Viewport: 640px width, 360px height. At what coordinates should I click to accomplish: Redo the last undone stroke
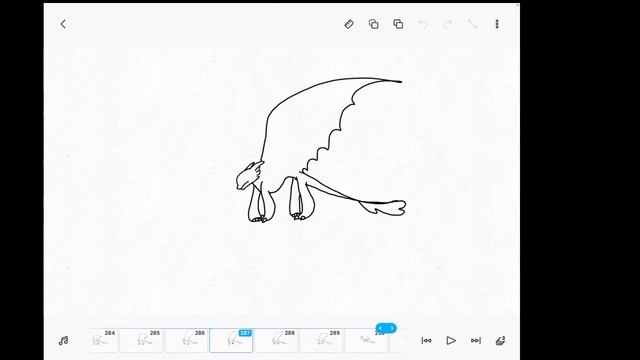[448, 24]
